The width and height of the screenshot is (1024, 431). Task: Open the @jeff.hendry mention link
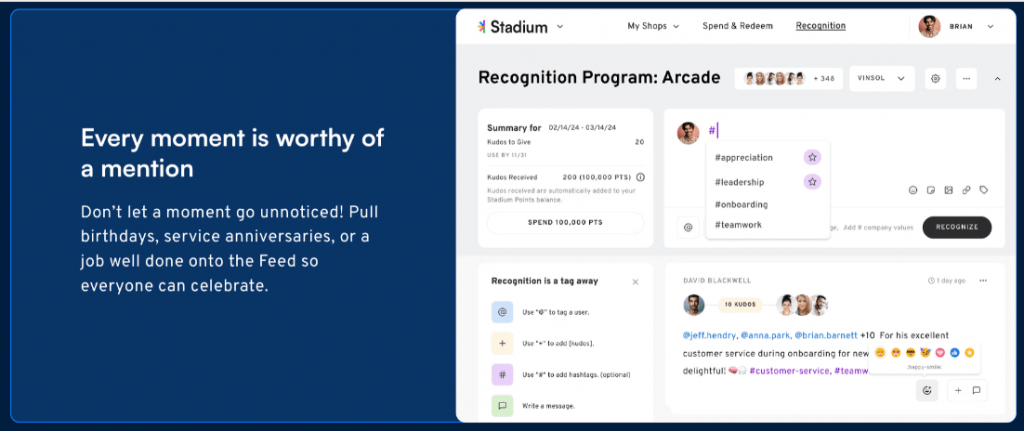tap(710, 336)
